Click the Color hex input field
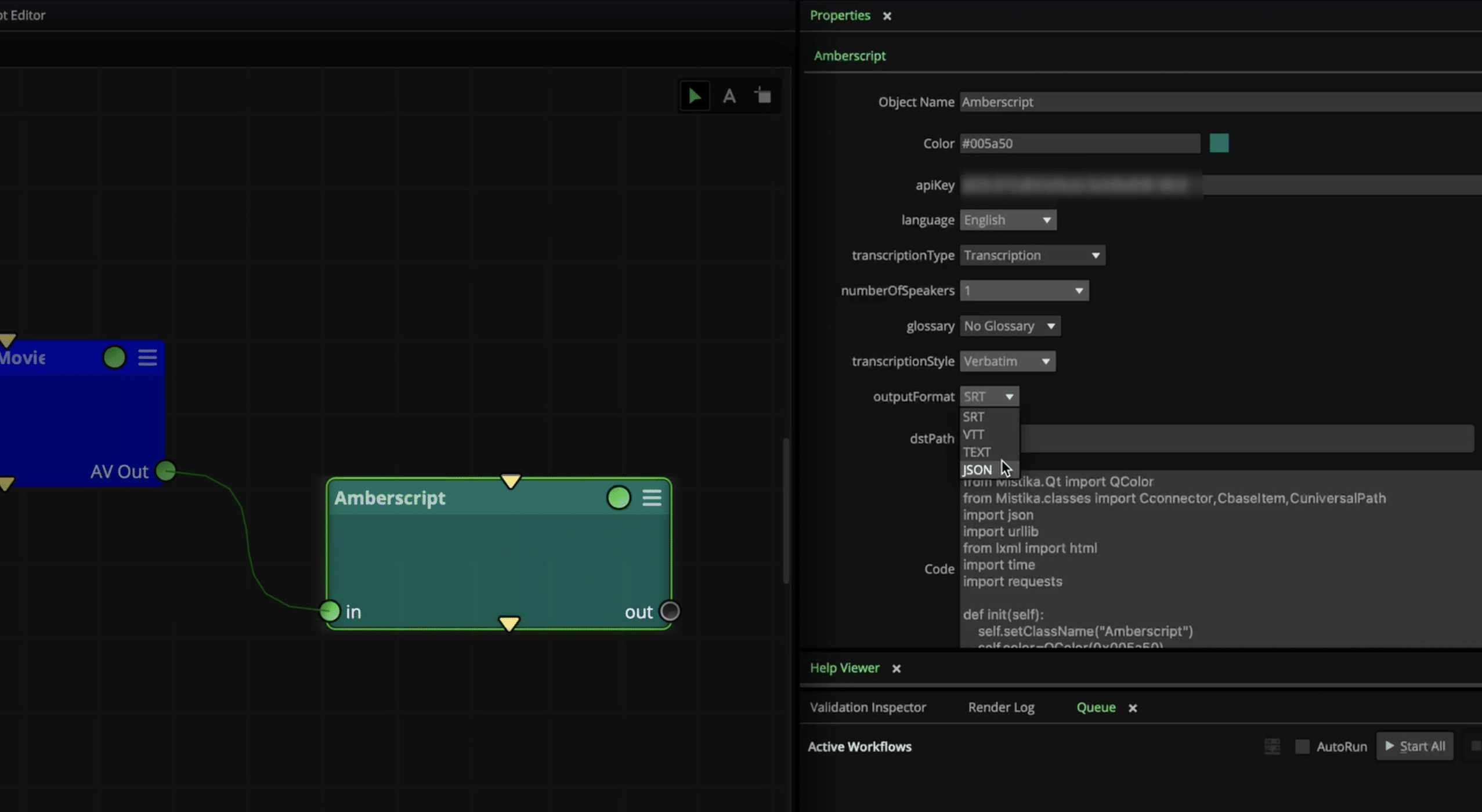1482x812 pixels. click(x=1080, y=143)
